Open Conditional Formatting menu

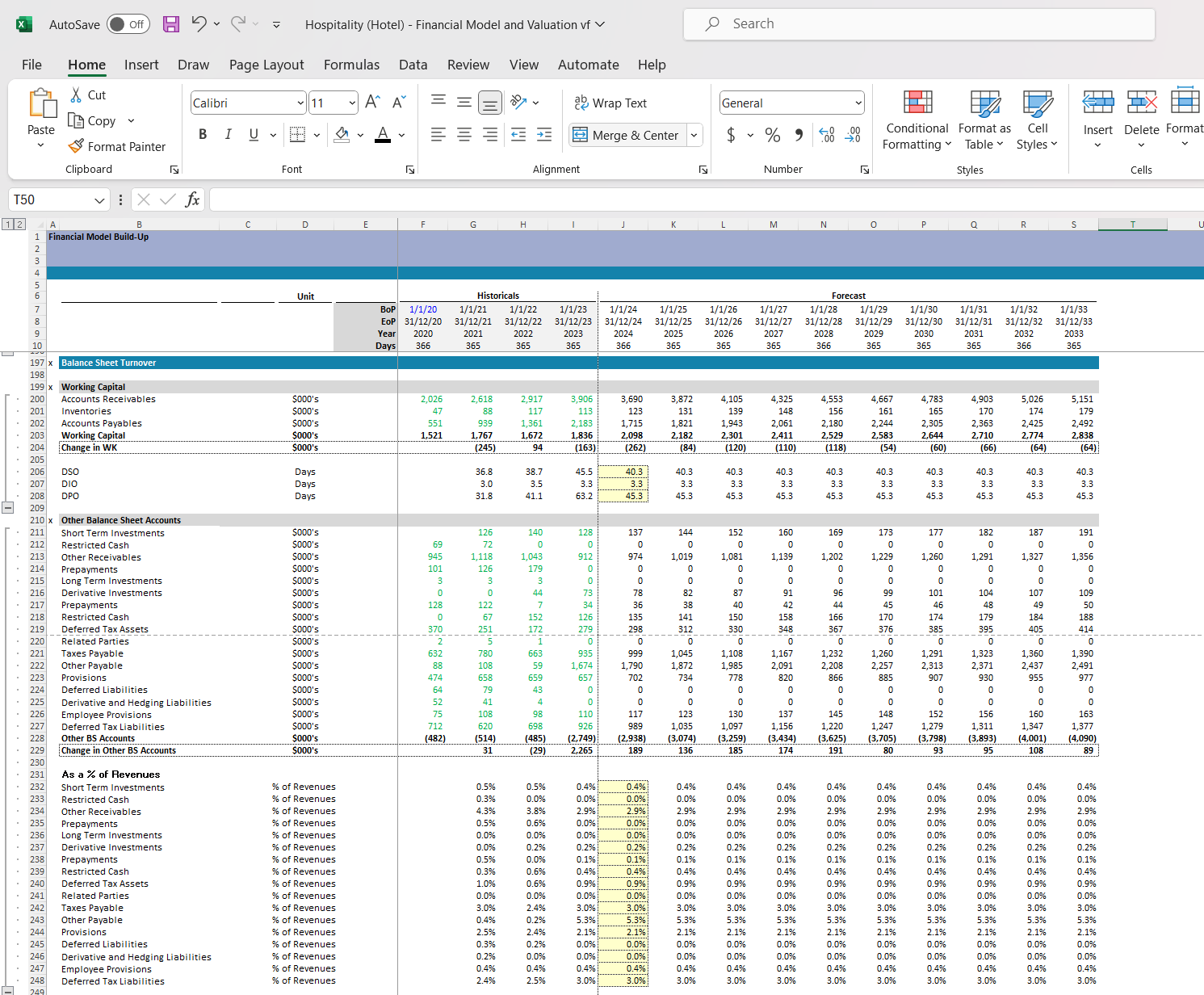click(917, 121)
